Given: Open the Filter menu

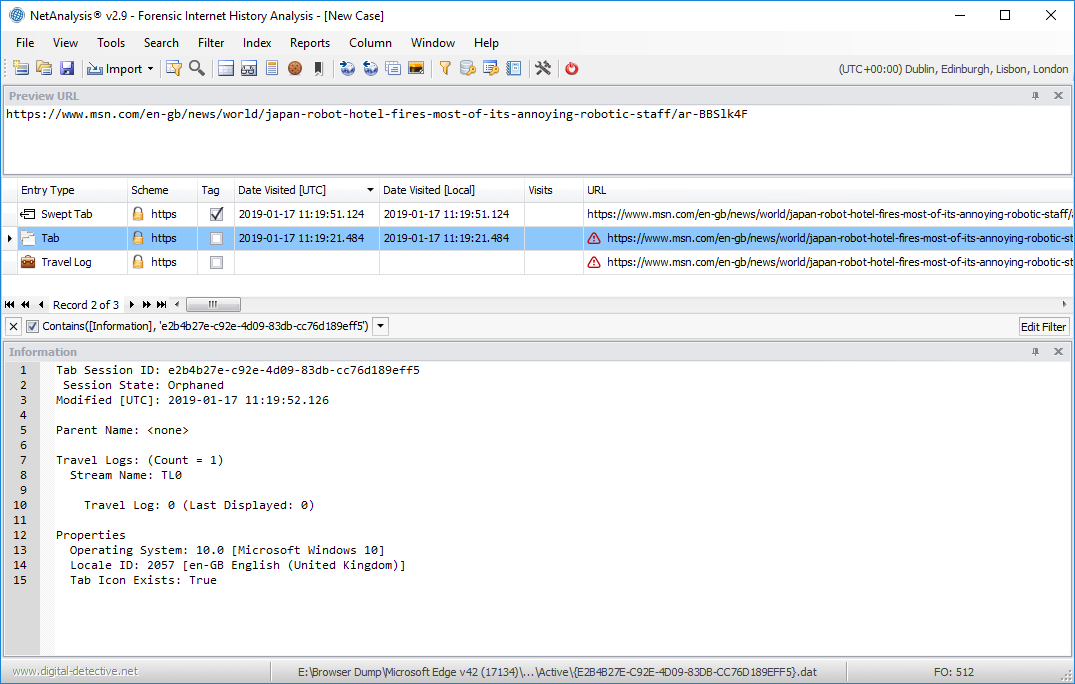Looking at the screenshot, I should pyautogui.click(x=211, y=42).
